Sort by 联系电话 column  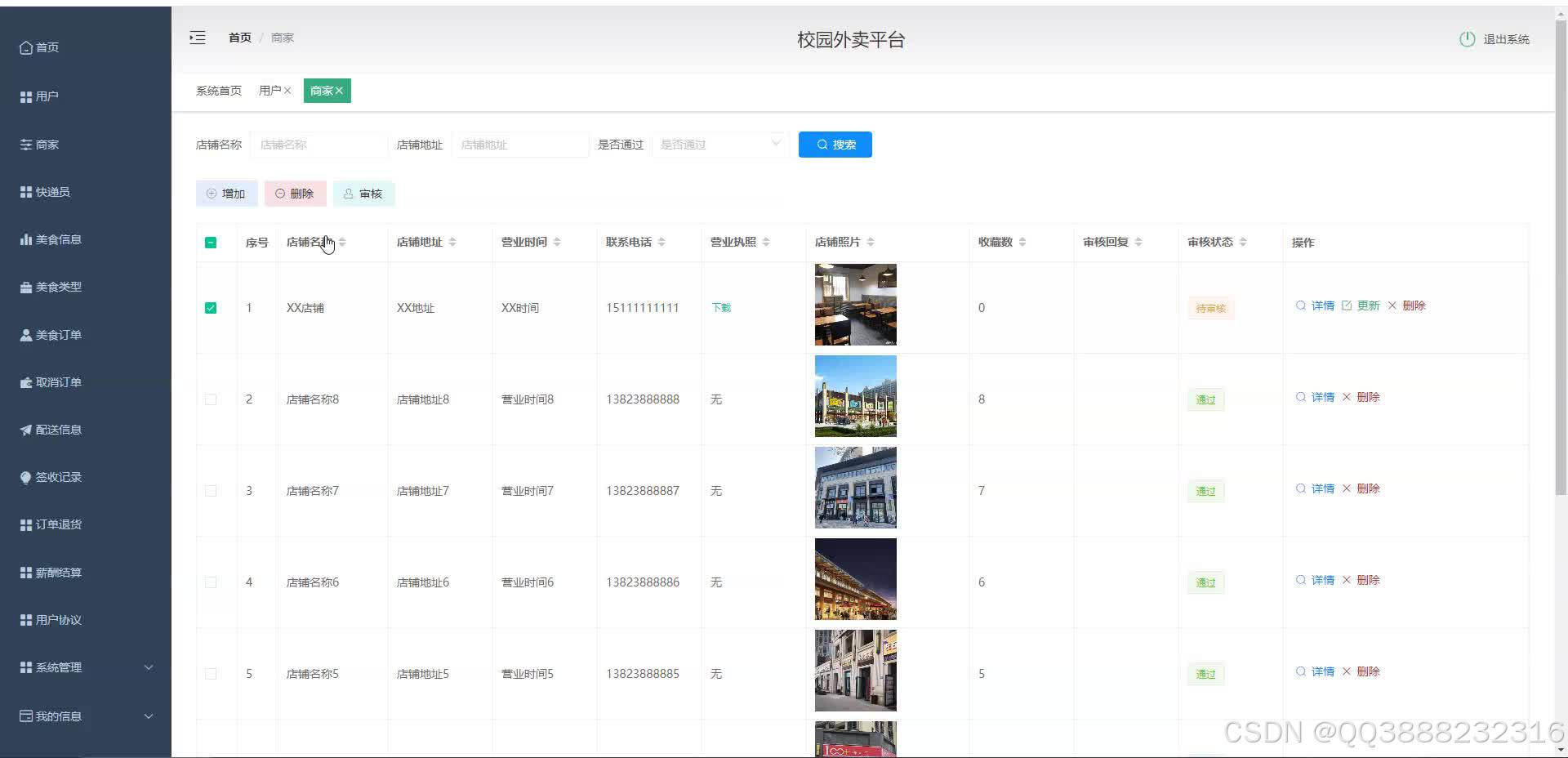pos(661,242)
